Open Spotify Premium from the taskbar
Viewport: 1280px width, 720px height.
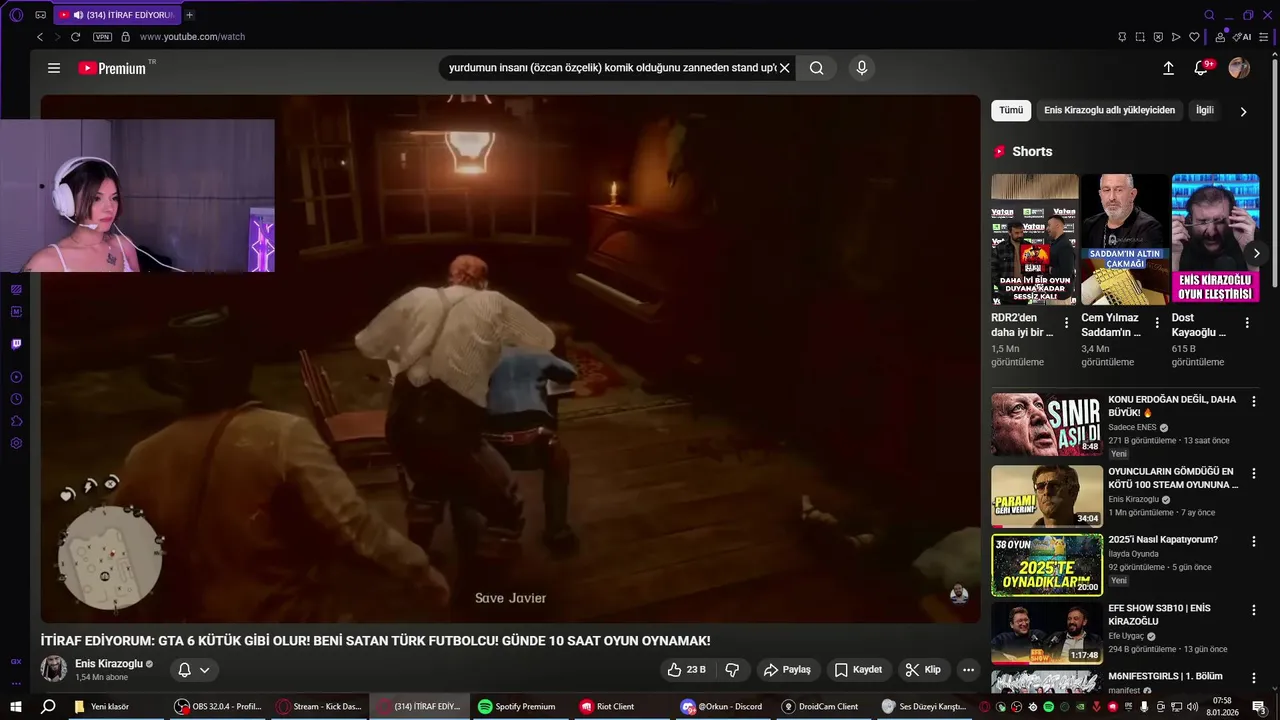point(517,706)
